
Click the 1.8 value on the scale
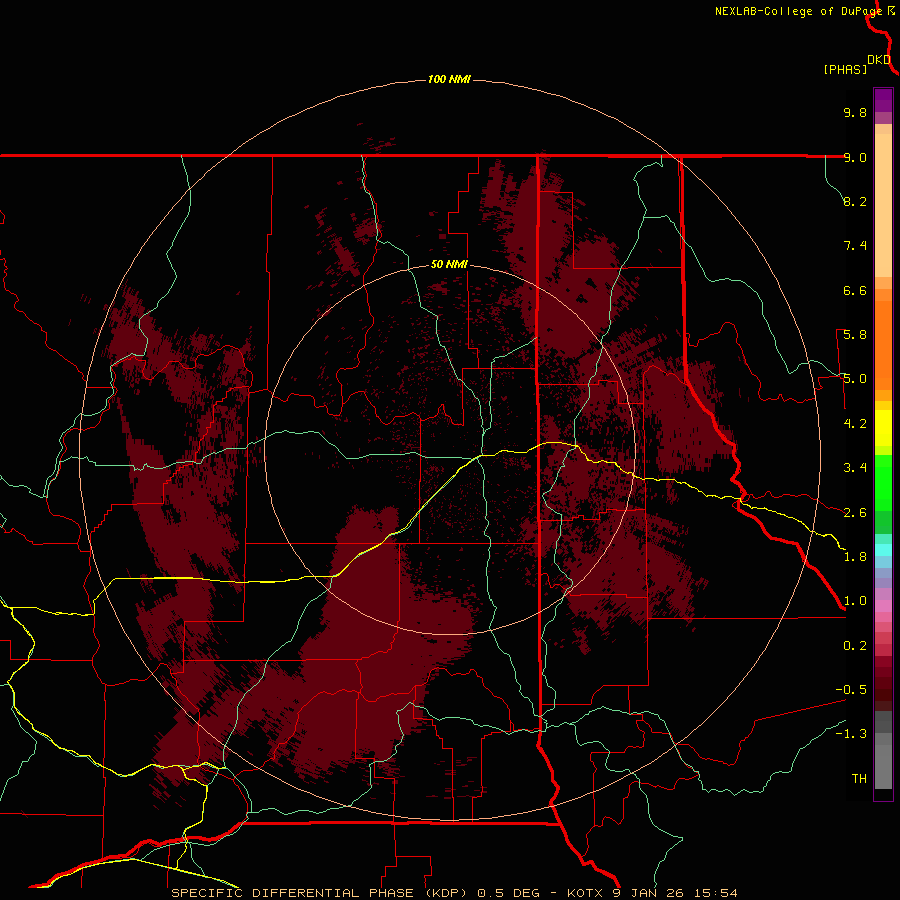tap(855, 557)
